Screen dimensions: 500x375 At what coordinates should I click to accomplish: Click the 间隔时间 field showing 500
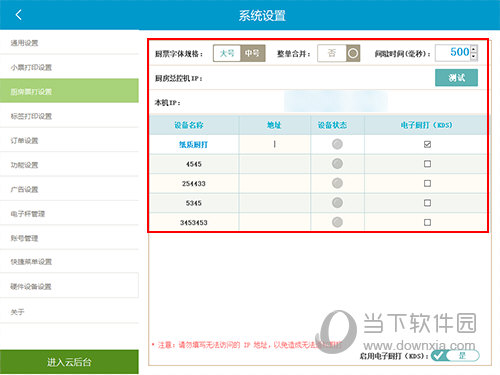(453, 53)
